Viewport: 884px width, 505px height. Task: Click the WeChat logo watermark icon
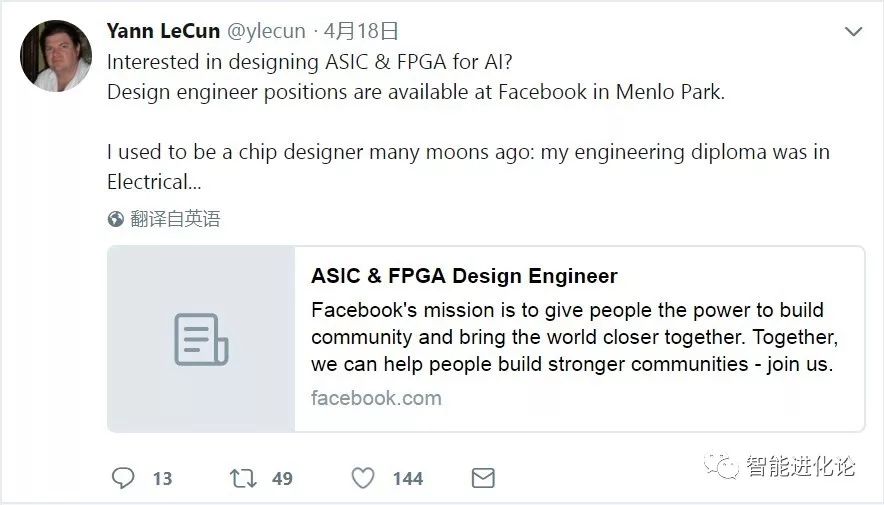[x=722, y=464]
